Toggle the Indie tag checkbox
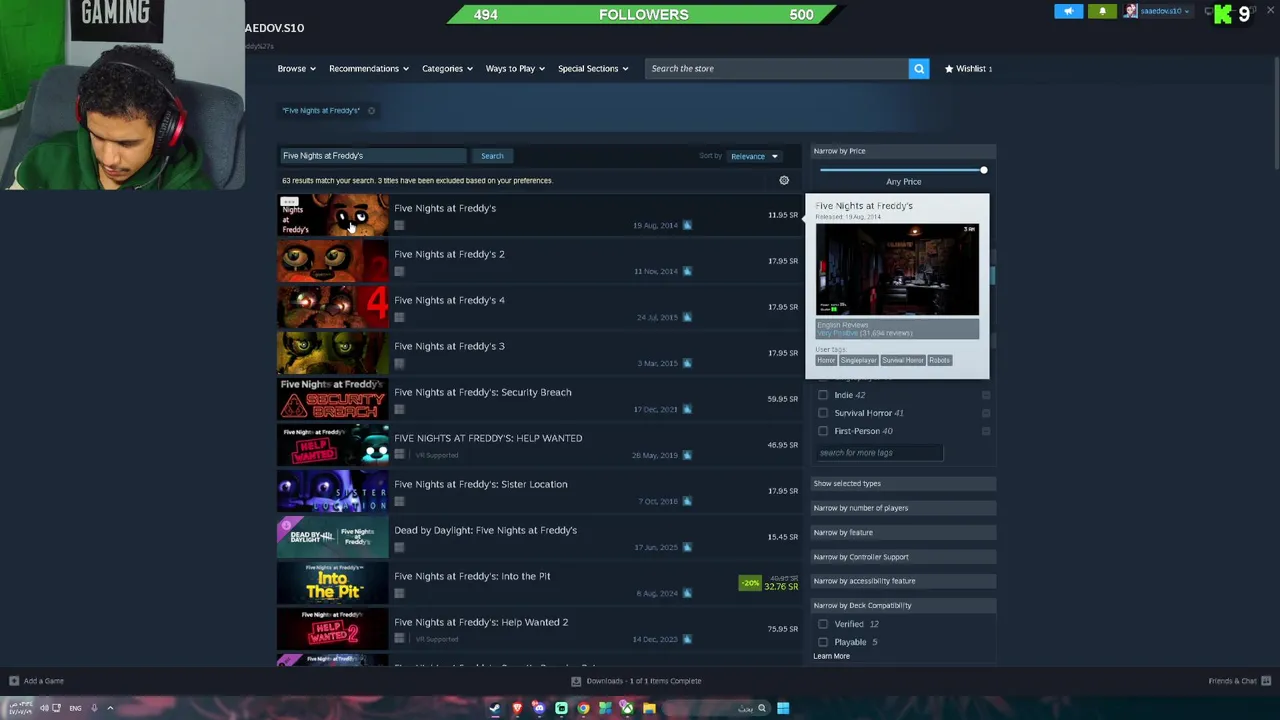 [823, 395]
